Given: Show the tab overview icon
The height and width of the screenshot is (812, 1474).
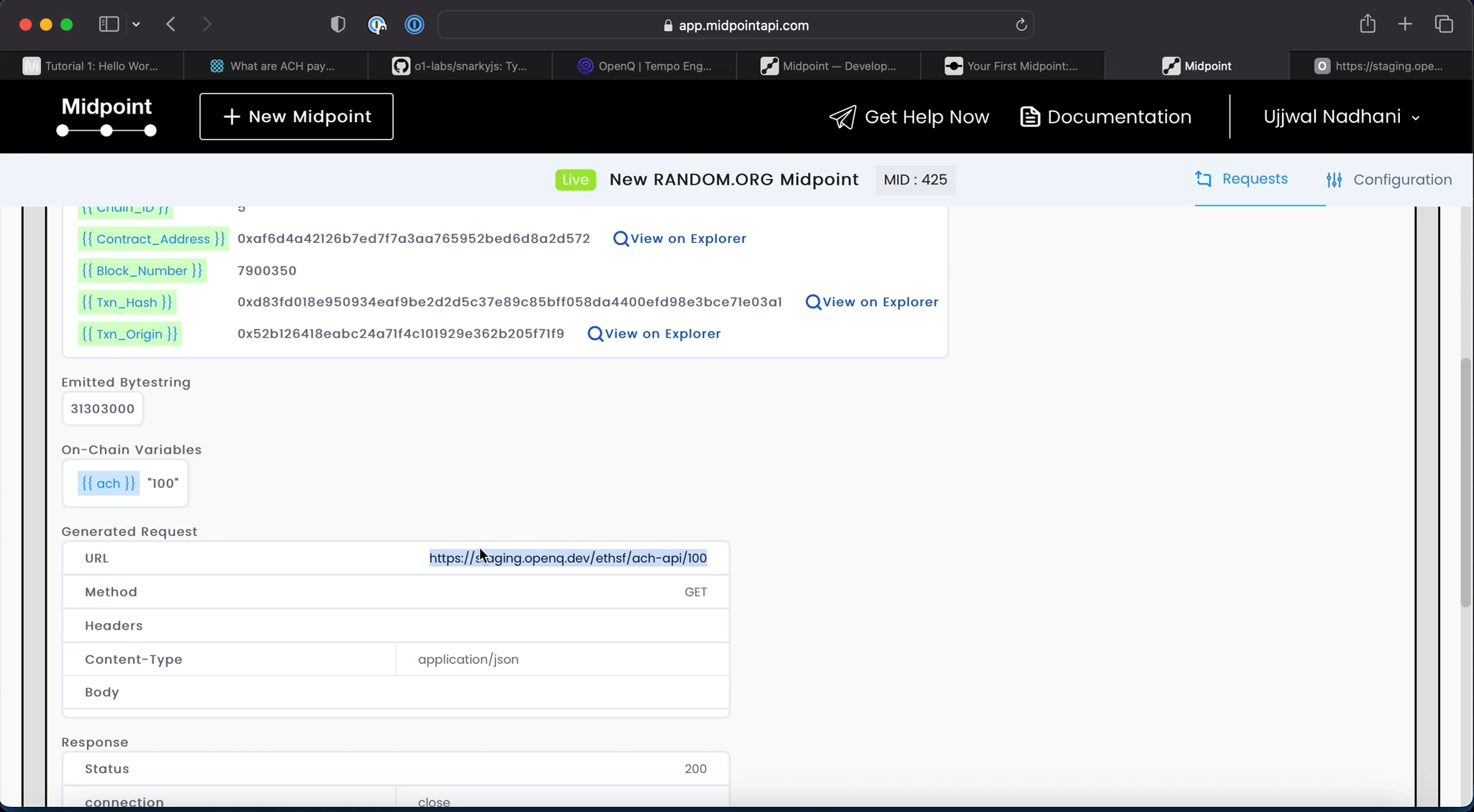Looking at the screenshot, I should tap(1444, 24).
